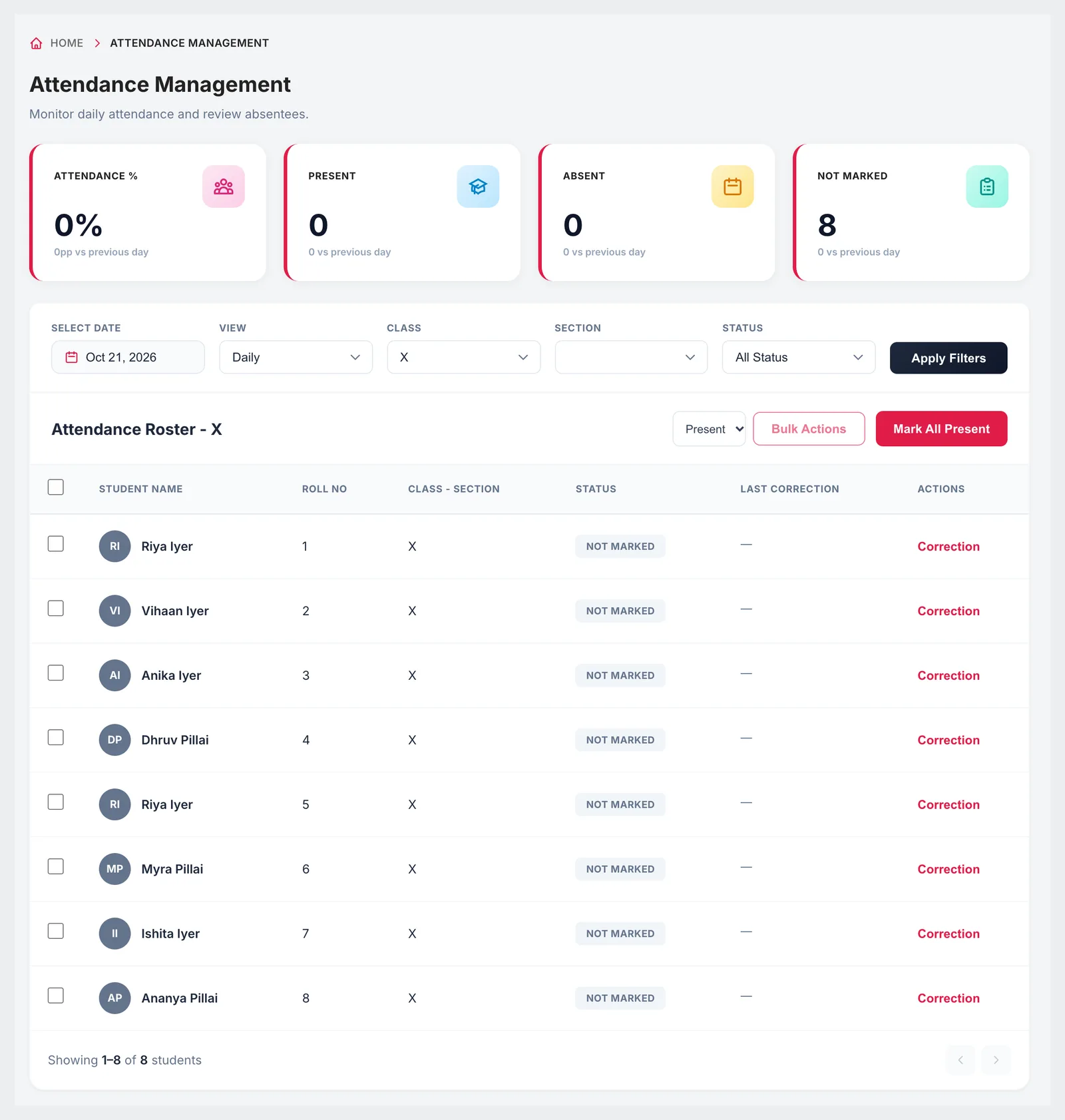Click the pink group icon on Attendance % card
The image size is (1065, 1120).
pos(224,186)
